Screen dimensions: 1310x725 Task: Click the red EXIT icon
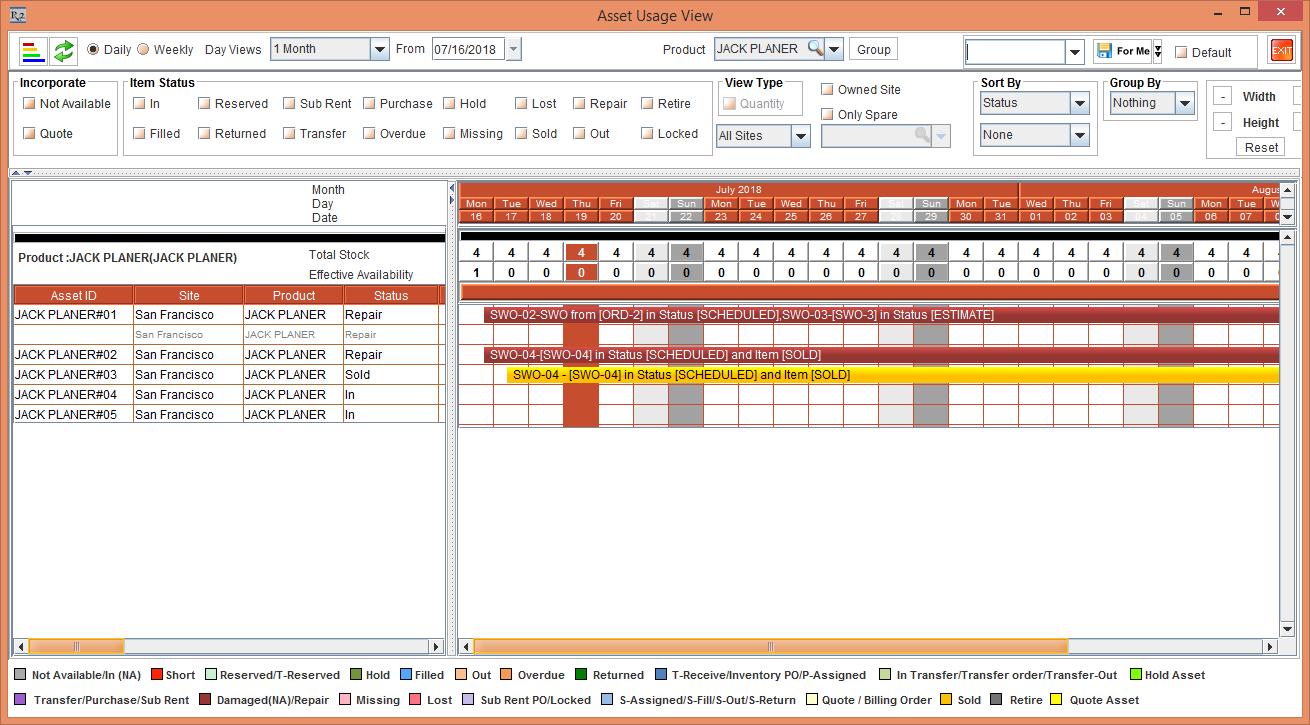pos(1281,50)
